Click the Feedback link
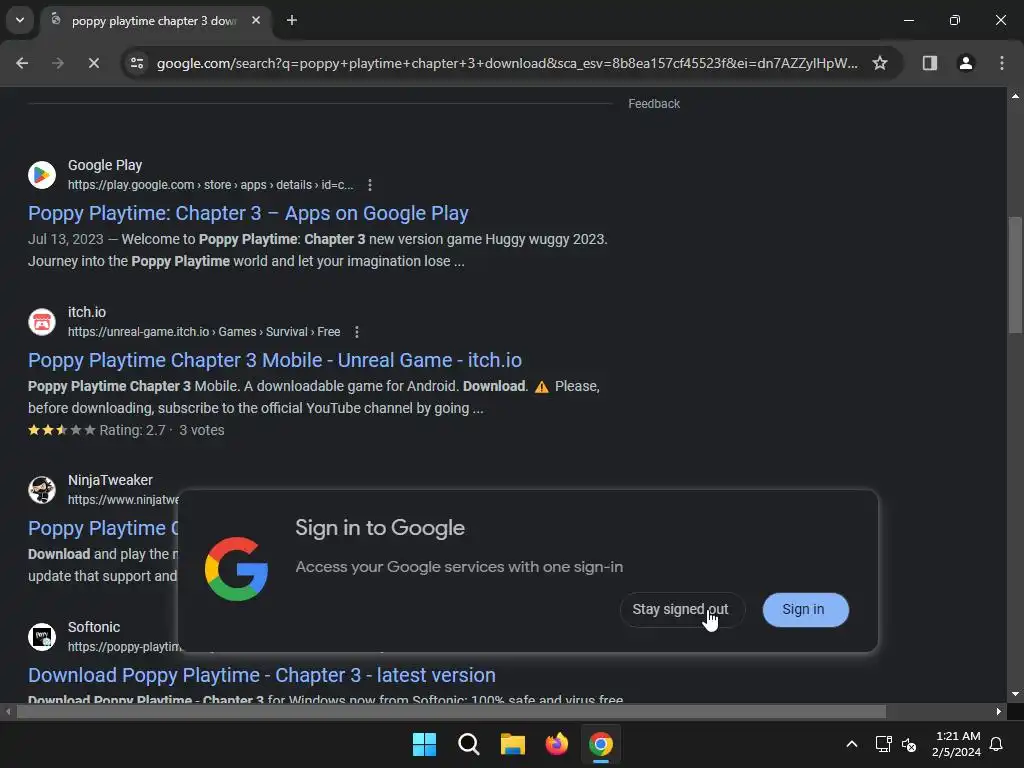 654,104
